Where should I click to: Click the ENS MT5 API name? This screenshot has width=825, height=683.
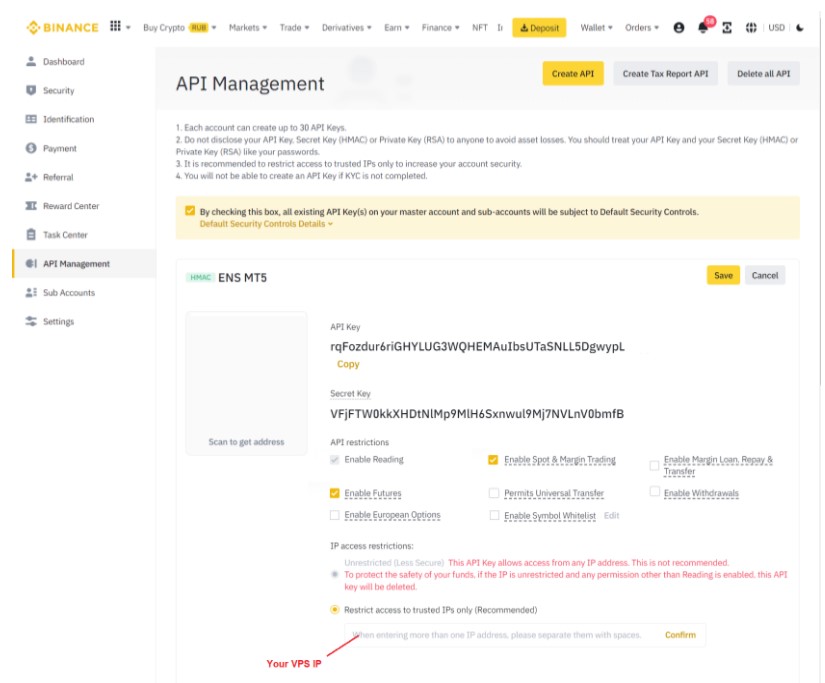tap(243, 278)
